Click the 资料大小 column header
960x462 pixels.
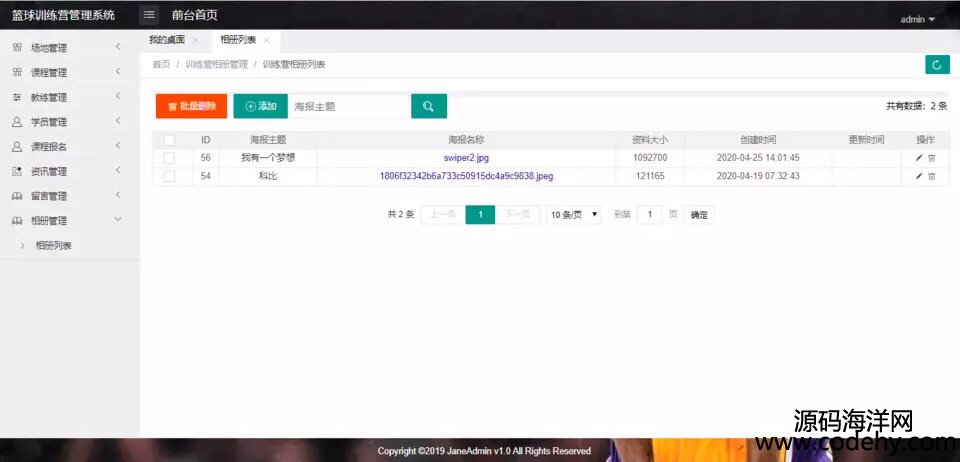pyautogui.click(x=650, y=140)
